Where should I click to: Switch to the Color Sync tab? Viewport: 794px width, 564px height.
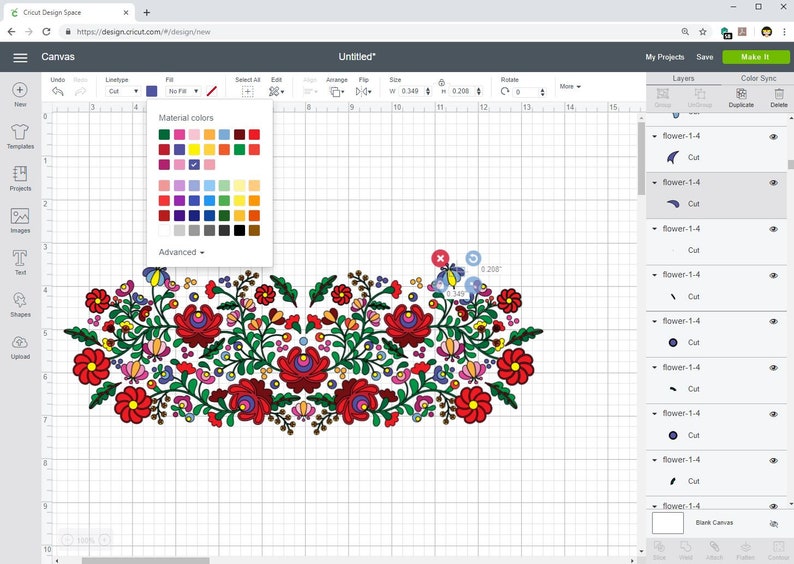coord(758,78)
